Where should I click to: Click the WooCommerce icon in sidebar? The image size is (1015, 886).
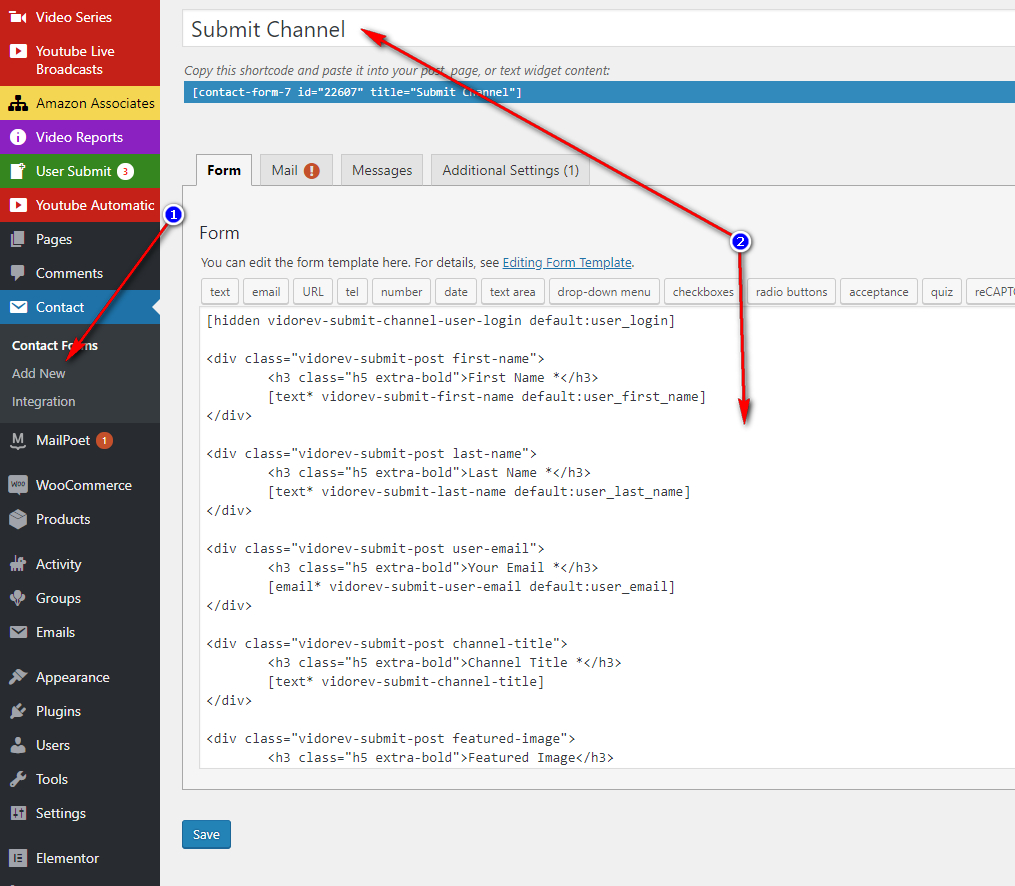tap(17, 485)
